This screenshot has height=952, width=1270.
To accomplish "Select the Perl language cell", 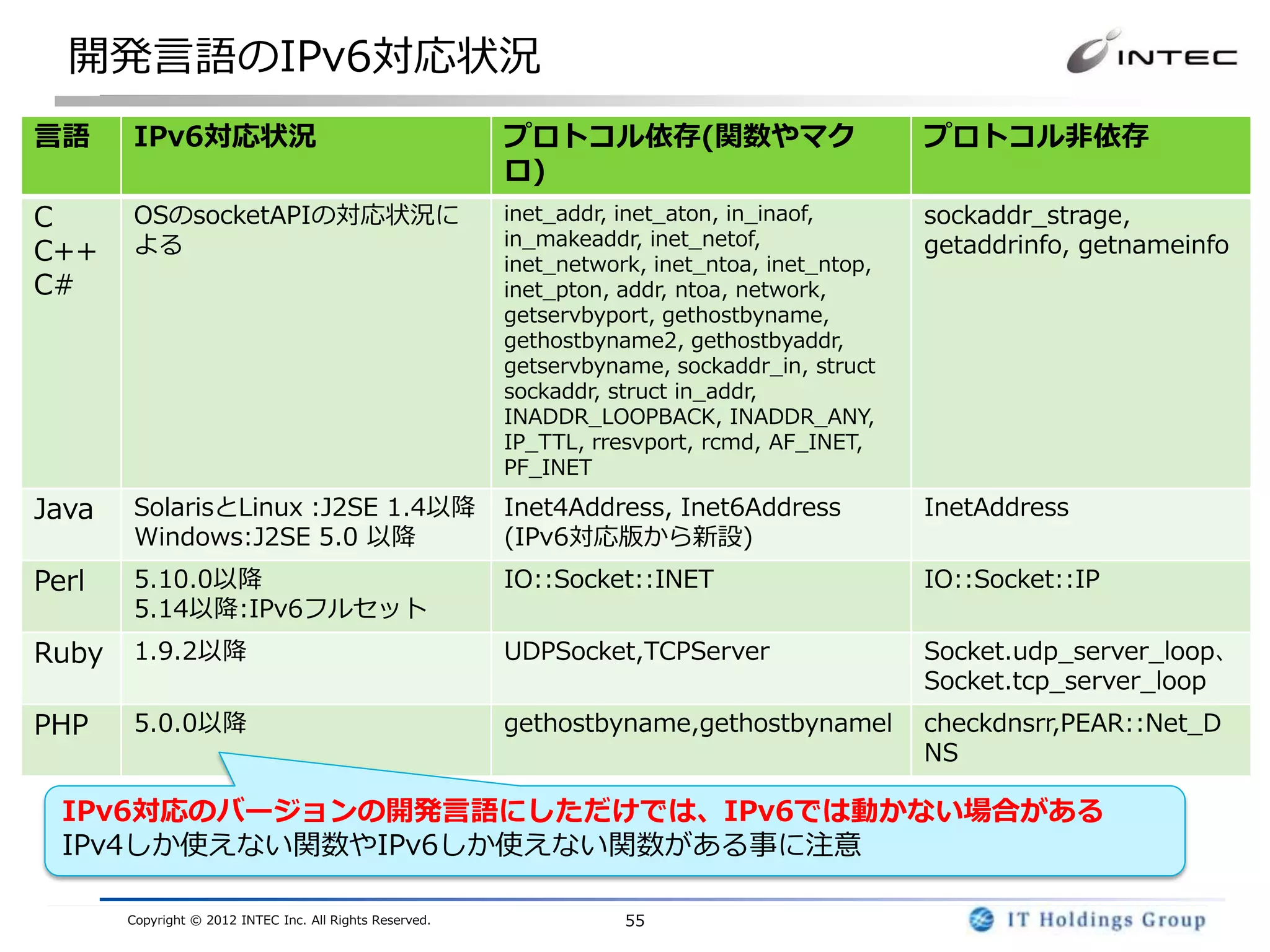I will [x=71, y=596].
